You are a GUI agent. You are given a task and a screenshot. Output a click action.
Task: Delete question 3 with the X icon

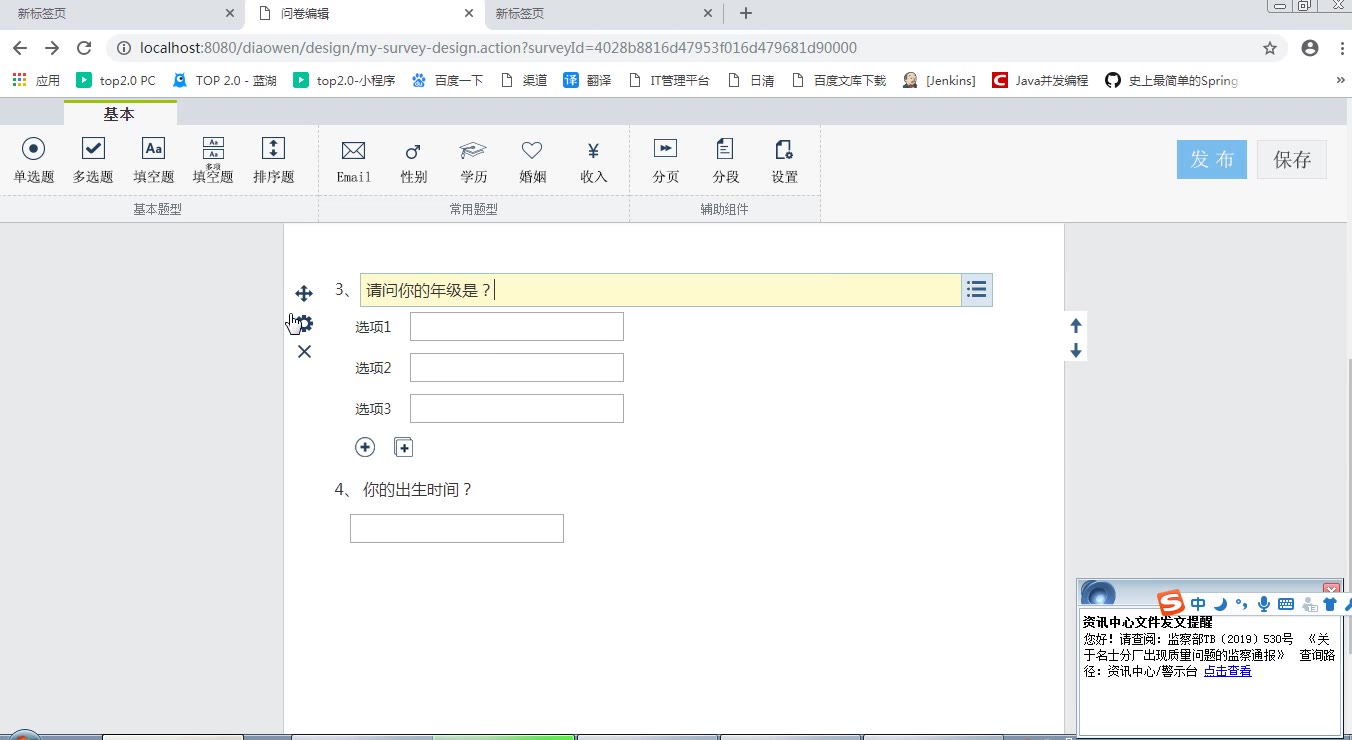pos(304,351)
